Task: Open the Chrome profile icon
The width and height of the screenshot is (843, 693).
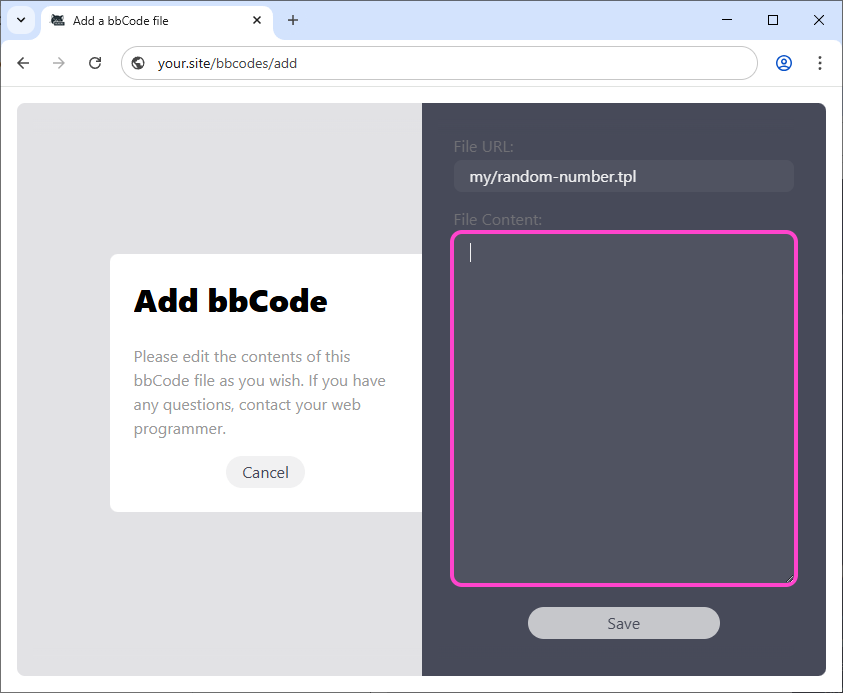Action: click(x=784, y=63)
